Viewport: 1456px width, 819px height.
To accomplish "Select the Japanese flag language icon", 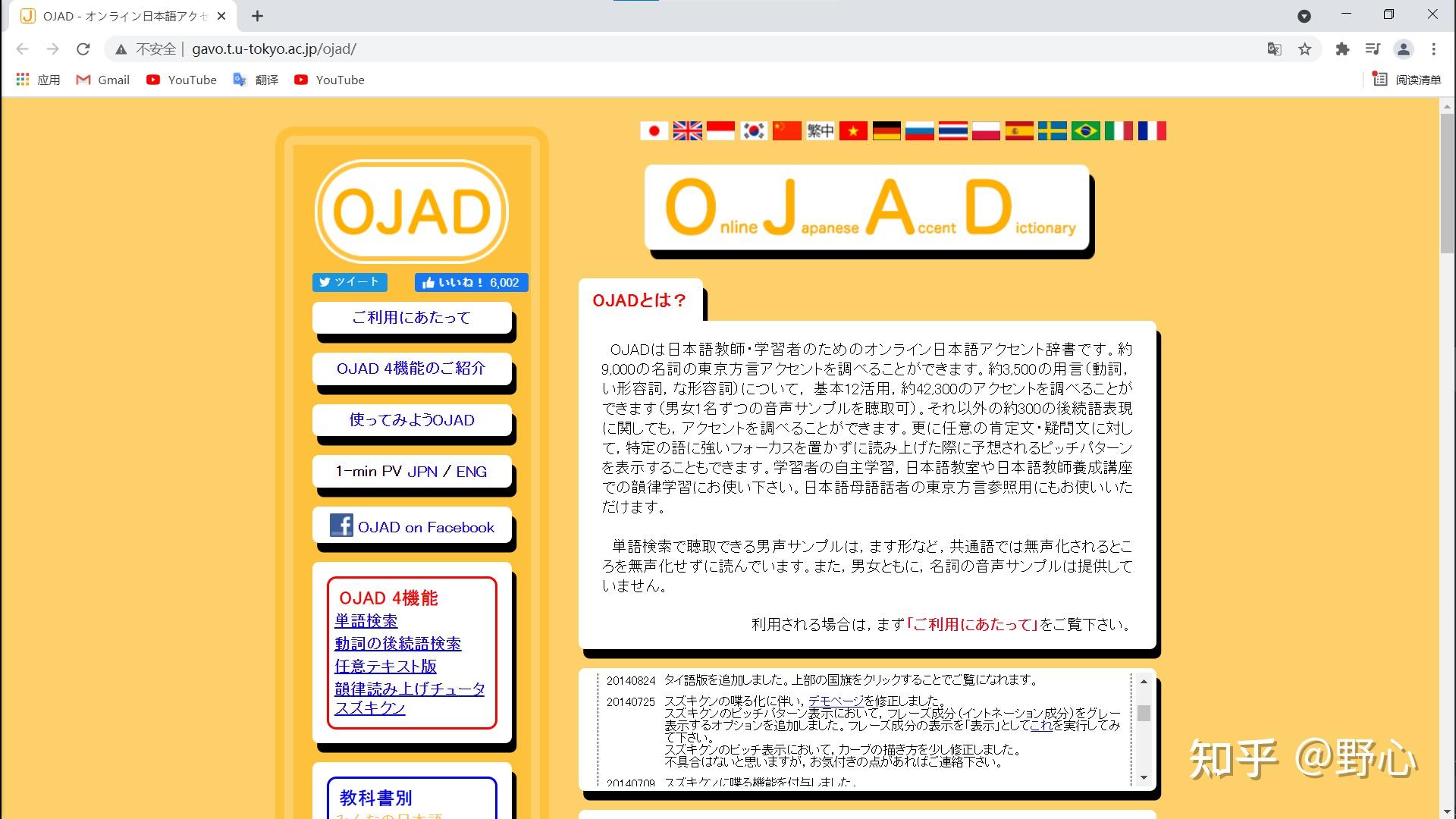I will 654,130.
